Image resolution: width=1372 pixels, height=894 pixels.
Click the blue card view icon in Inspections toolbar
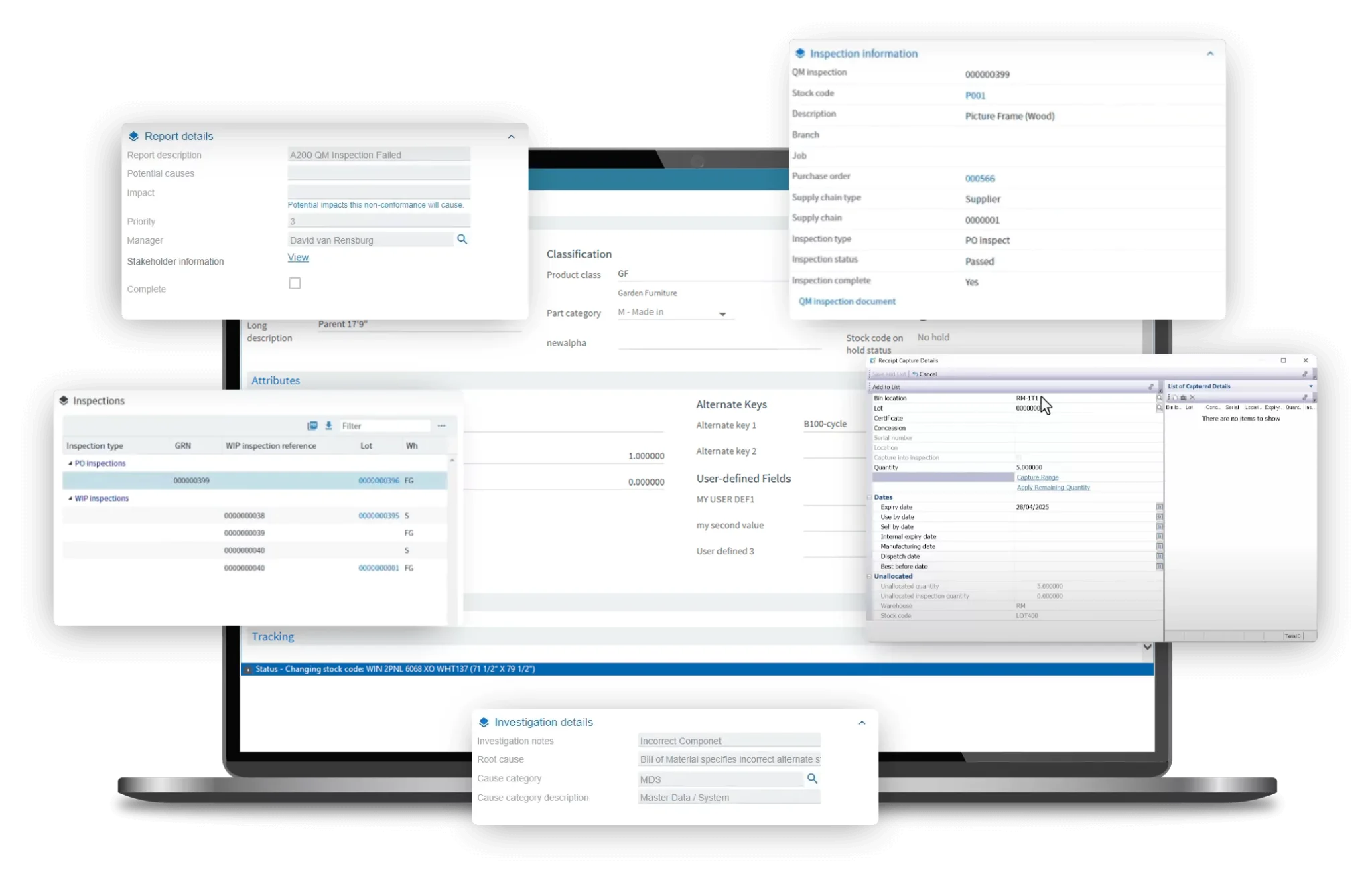[x=312, y=425]
